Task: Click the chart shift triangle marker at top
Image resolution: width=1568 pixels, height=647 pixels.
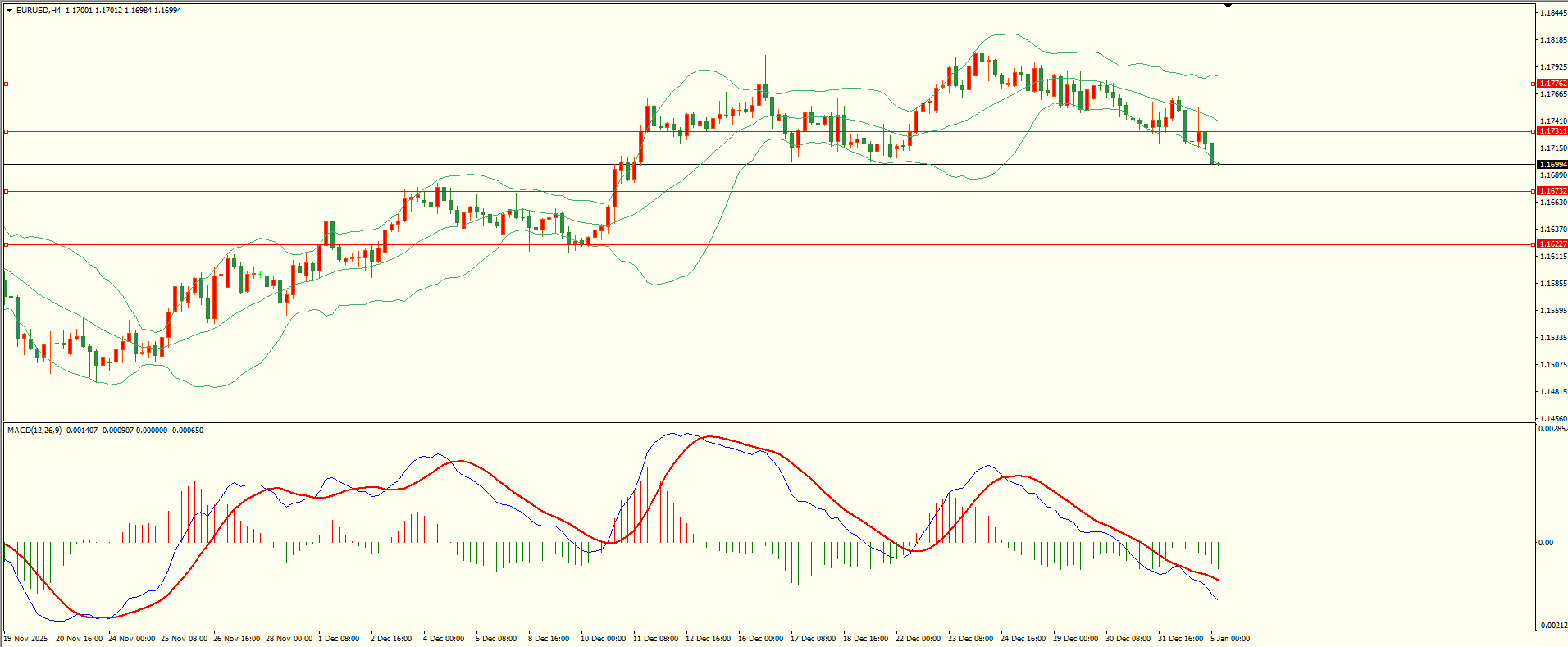Action: point(1228,6)
